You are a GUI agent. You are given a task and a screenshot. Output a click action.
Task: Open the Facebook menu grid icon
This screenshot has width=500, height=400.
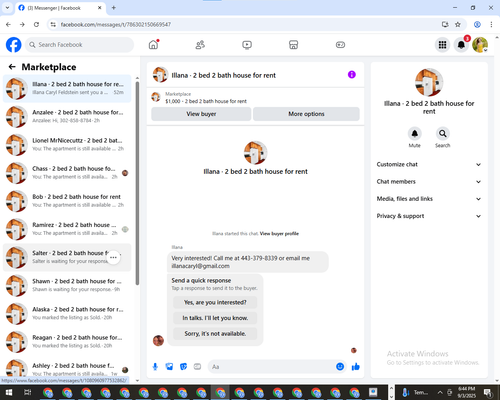click(442, 45)
